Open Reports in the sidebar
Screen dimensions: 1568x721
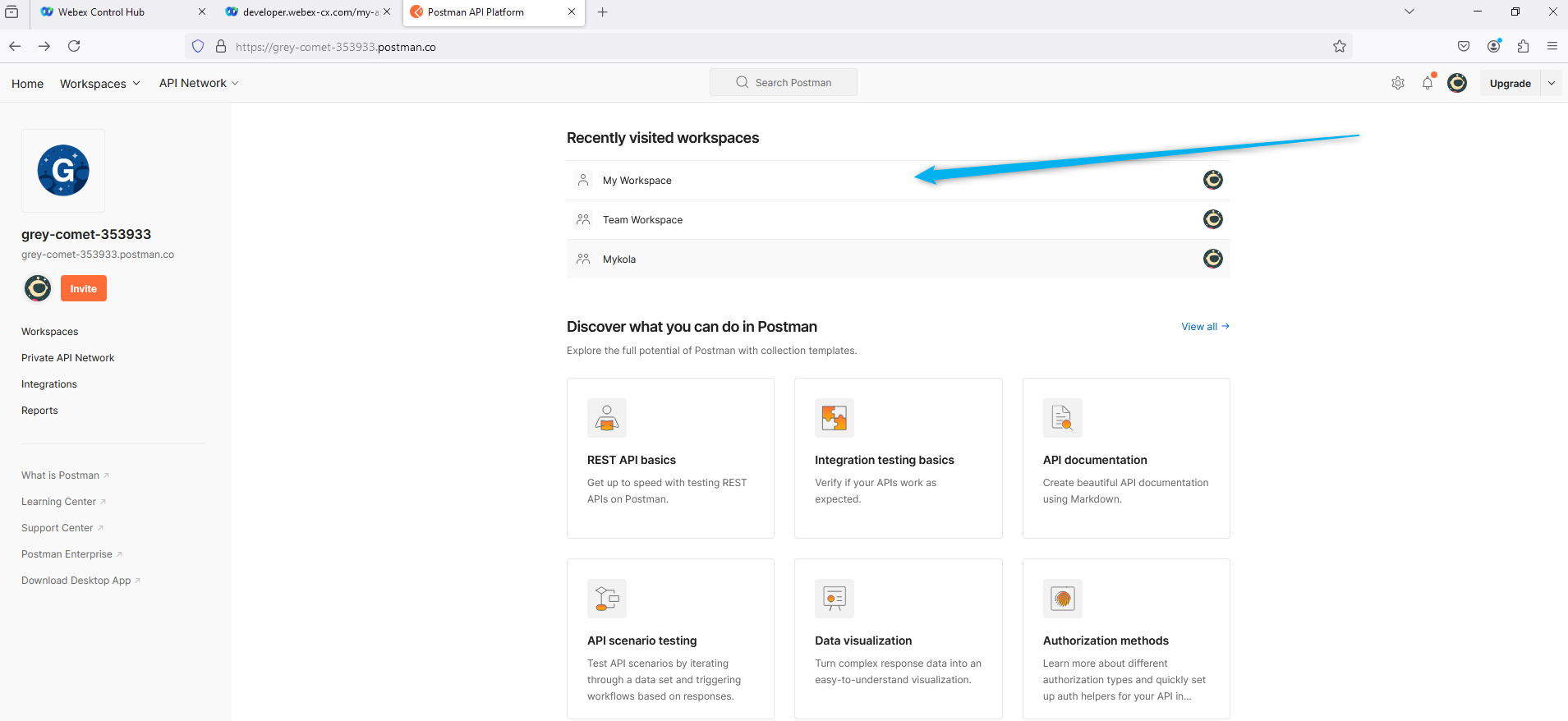point(39,411)
